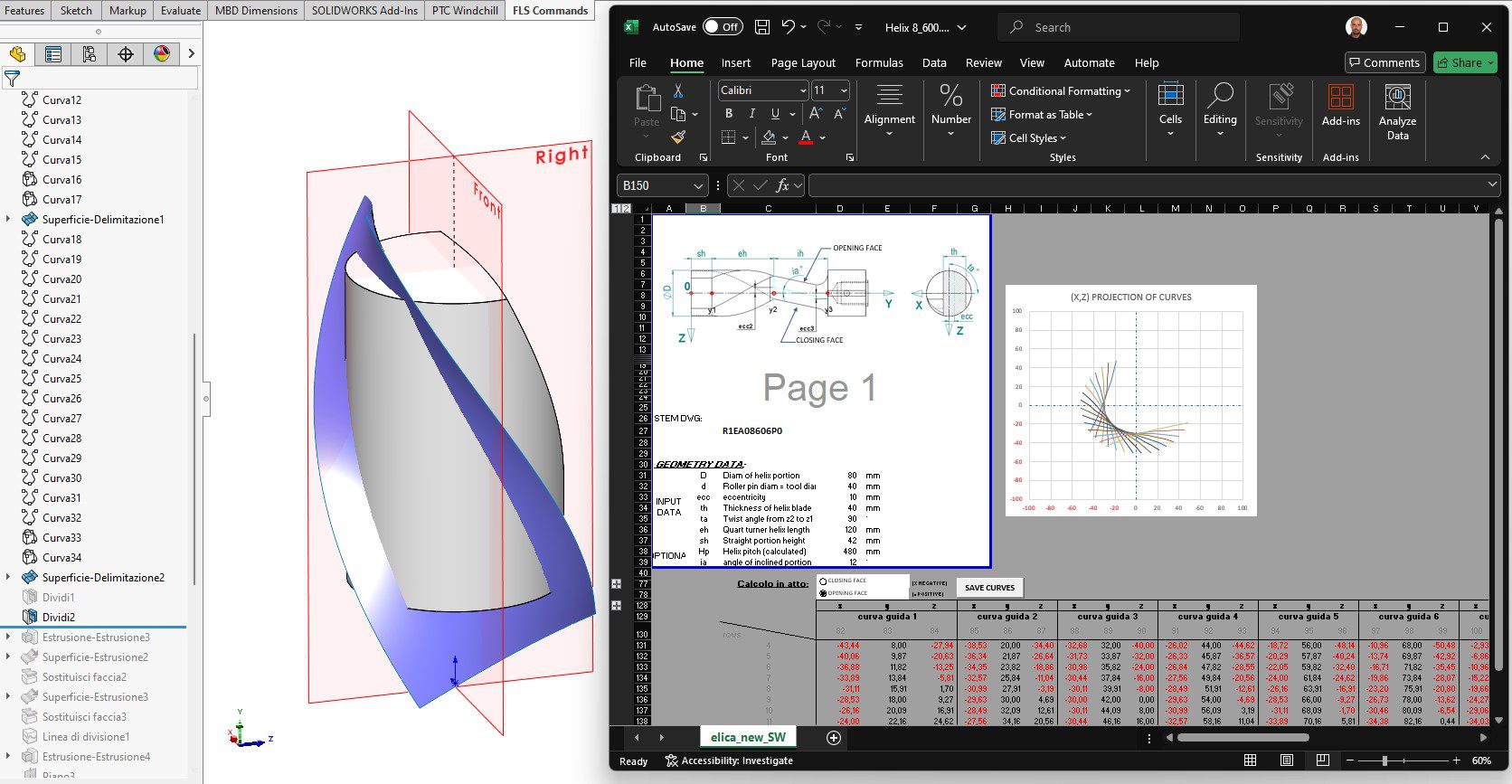The width and height of the screenshot is (1512, 784).
Task: Click the red font color swatch
Action: 806,137
